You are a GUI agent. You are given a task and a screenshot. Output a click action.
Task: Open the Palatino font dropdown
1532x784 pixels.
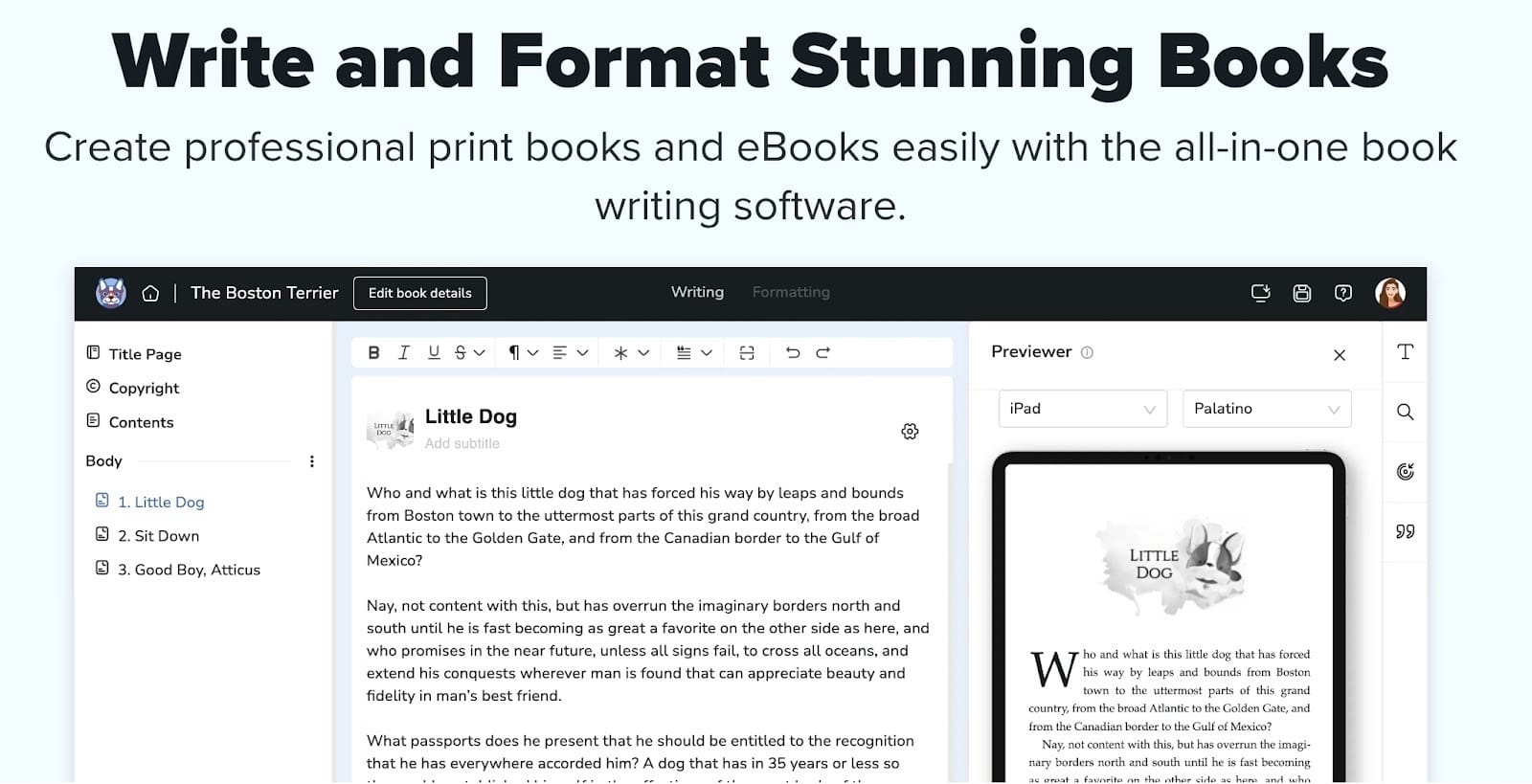[x=1267, y=409]
